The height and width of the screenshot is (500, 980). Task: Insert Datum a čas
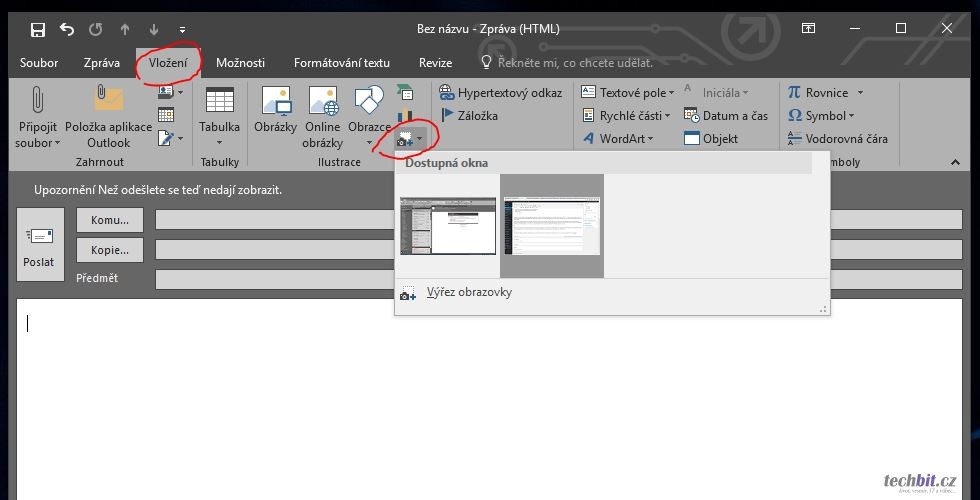pyautogui.click(x=726, y=116)
